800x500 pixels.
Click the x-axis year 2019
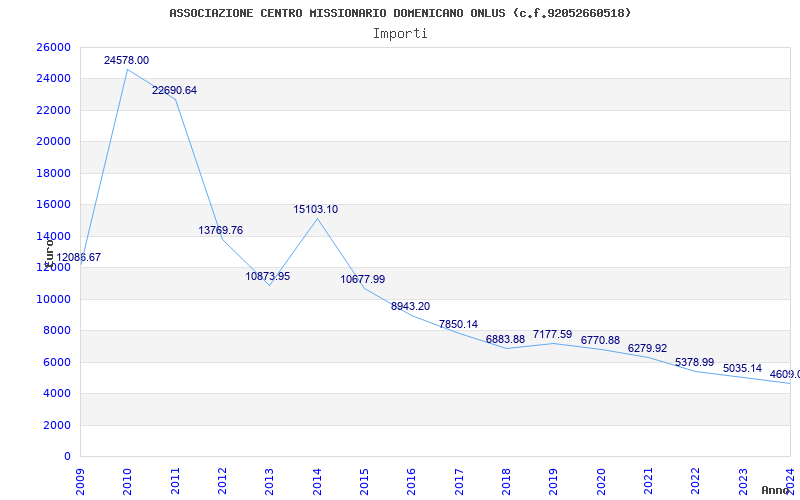point(554,482)
